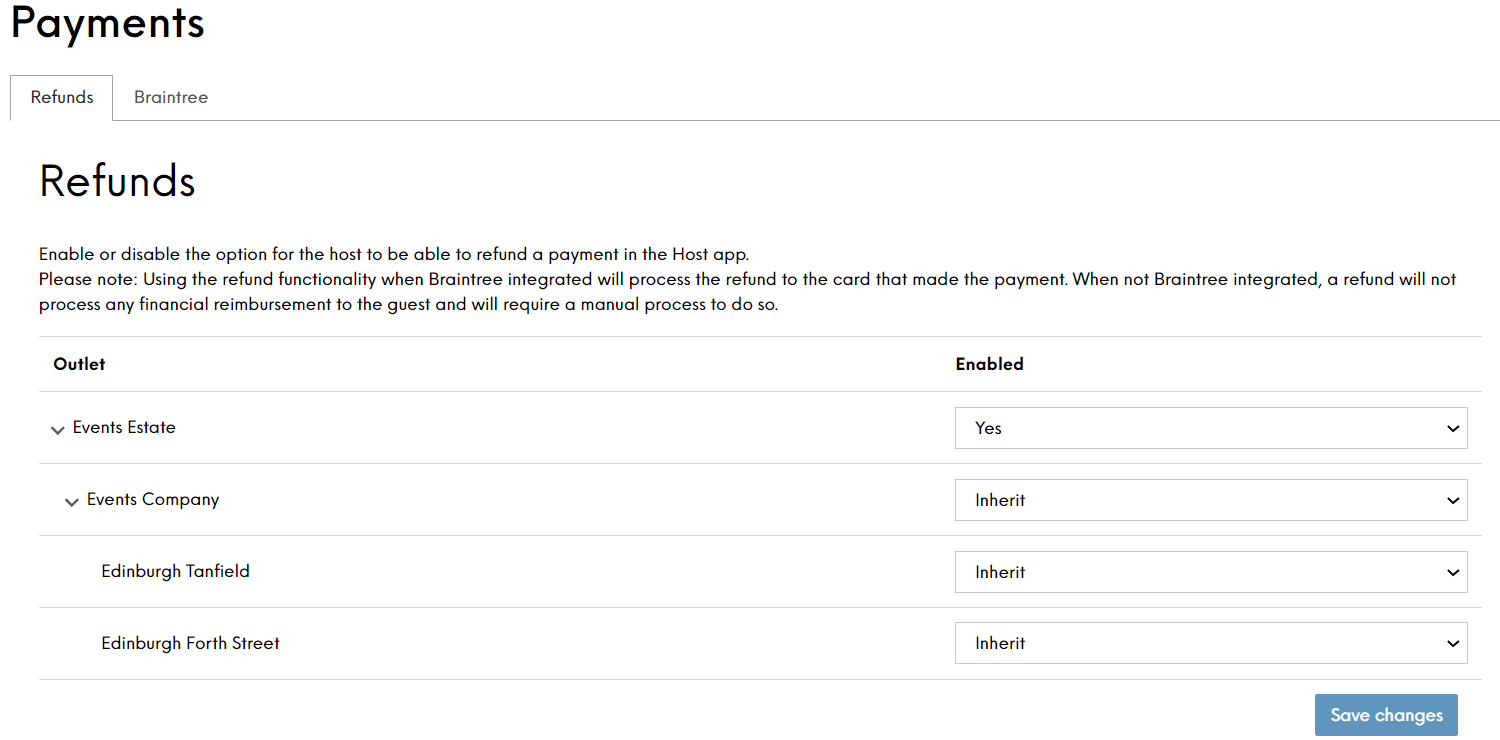
Task: Open the Events Estate Enabled dropdown
Action: coord(1211,428)
